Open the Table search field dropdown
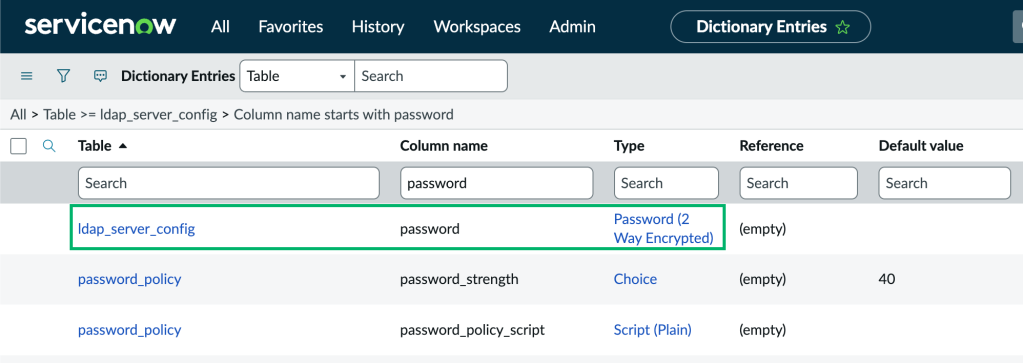 tap(297, 76)
